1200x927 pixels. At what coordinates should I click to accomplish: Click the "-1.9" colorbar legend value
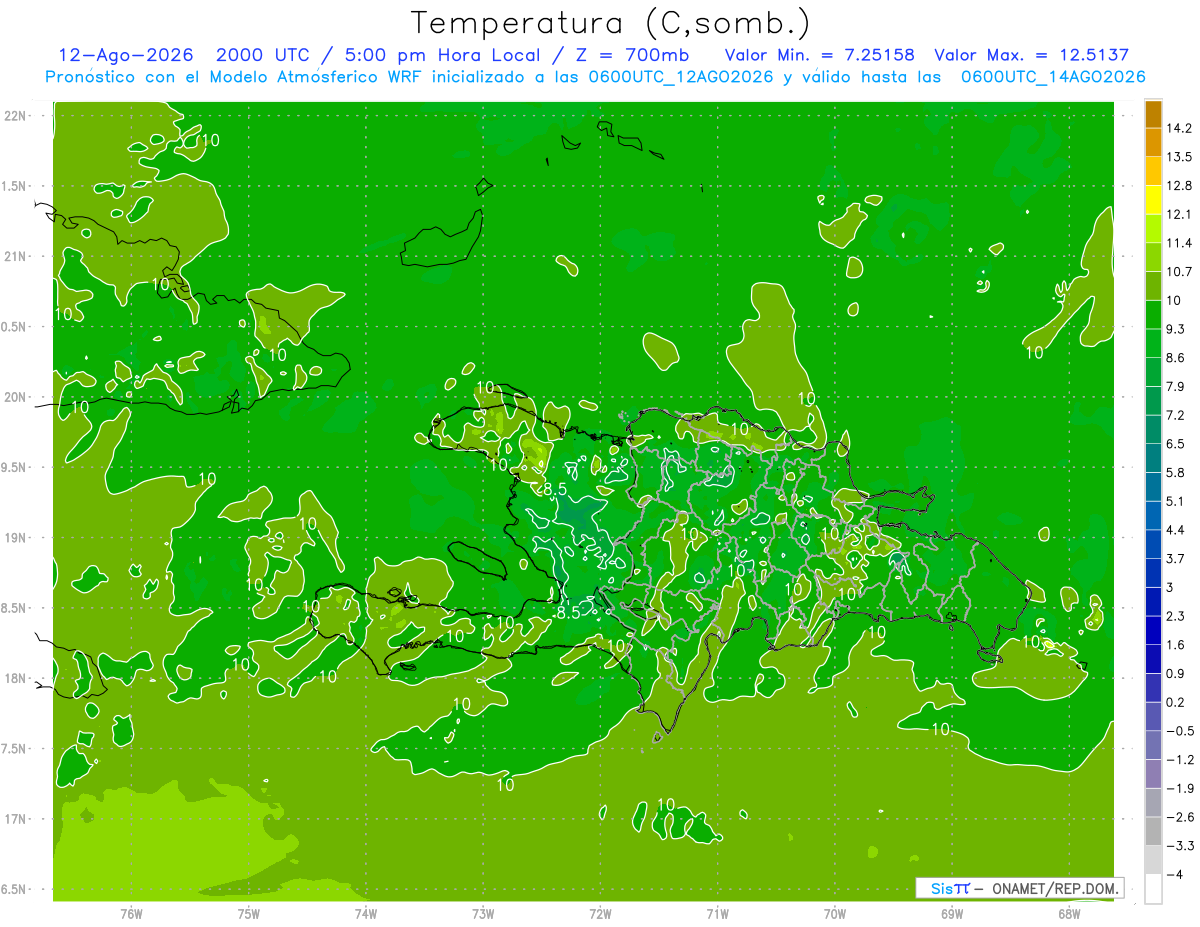pyautogui.click(x=1180, y=788)
